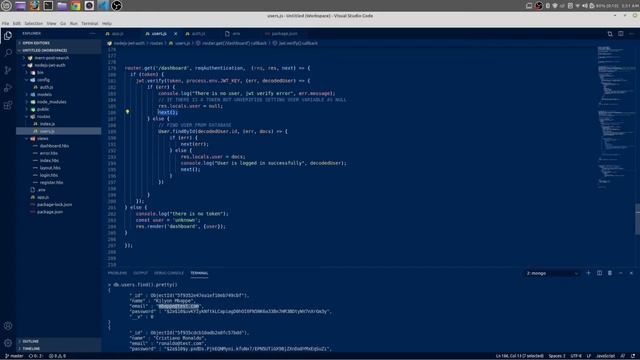Switch to the .env editor tab
Screen dimensions: 640x360
point(236,34)
